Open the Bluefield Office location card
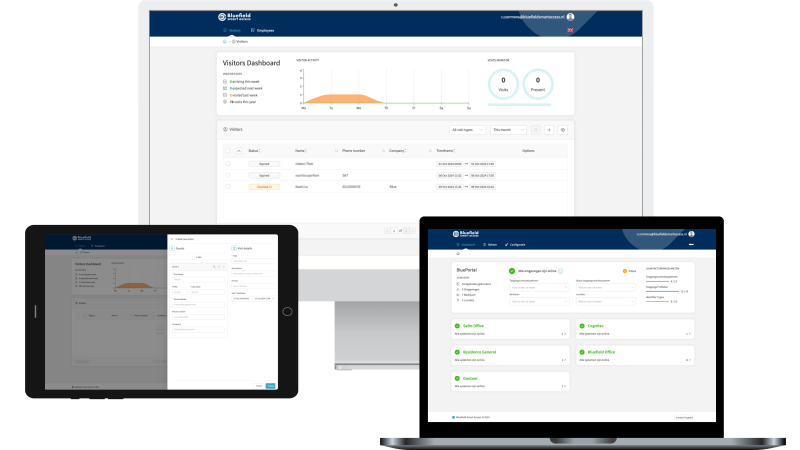The height and width of the screenshot is (450, 800). (x=635, y=356)
